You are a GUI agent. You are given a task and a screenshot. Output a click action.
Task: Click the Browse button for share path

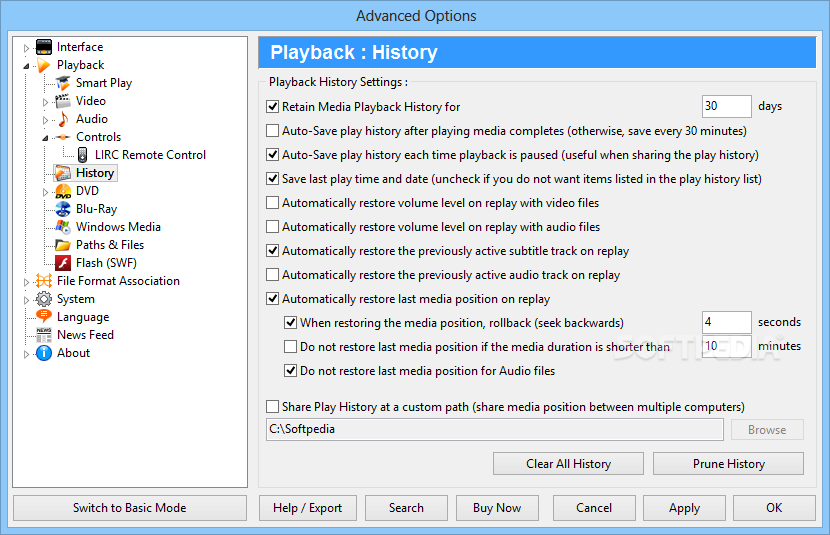(767, 430)
